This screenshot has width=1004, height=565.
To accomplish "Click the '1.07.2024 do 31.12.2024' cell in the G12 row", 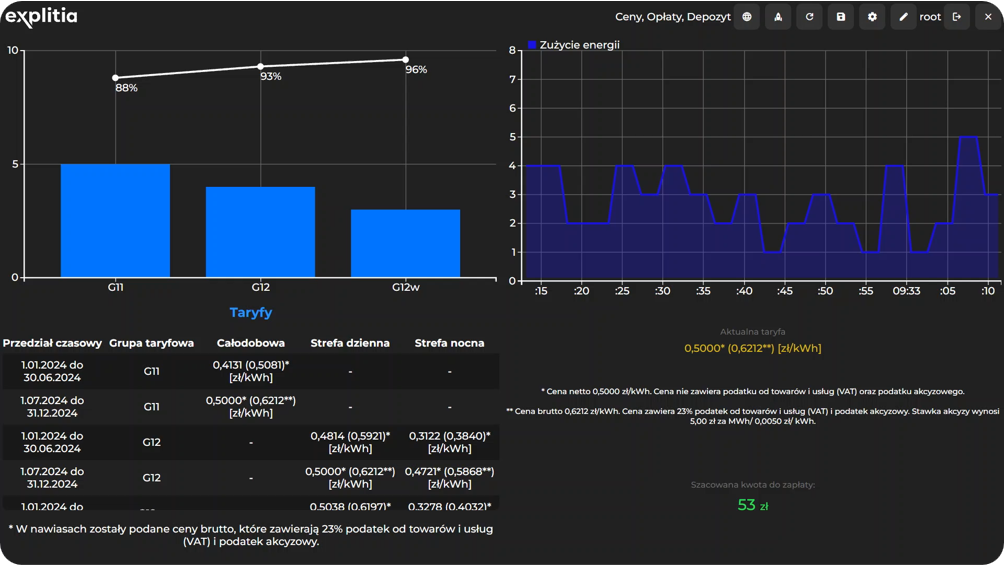I will click(x=52, y=478).
